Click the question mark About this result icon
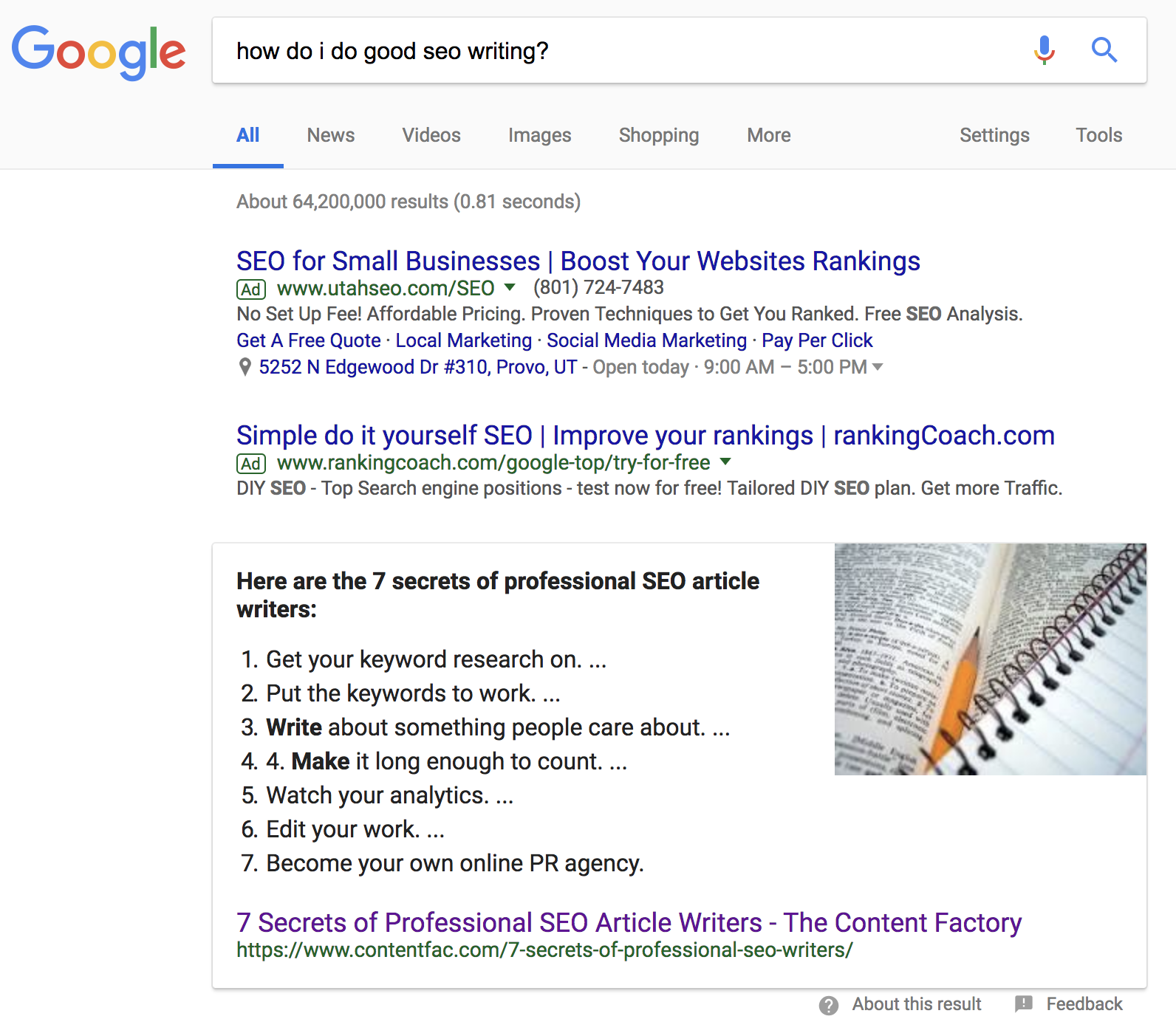 pyautogui.click(x=829, y=1005)
